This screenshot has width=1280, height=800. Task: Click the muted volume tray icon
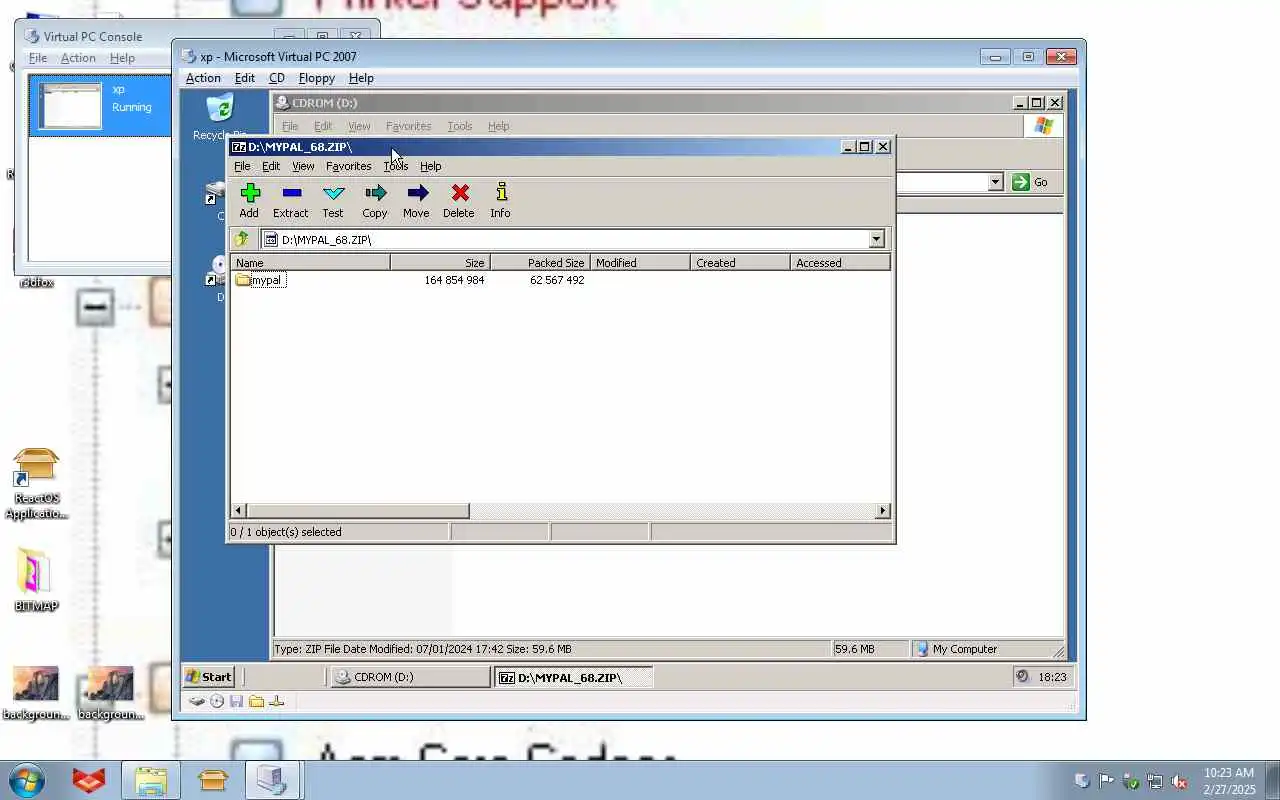1179,781
